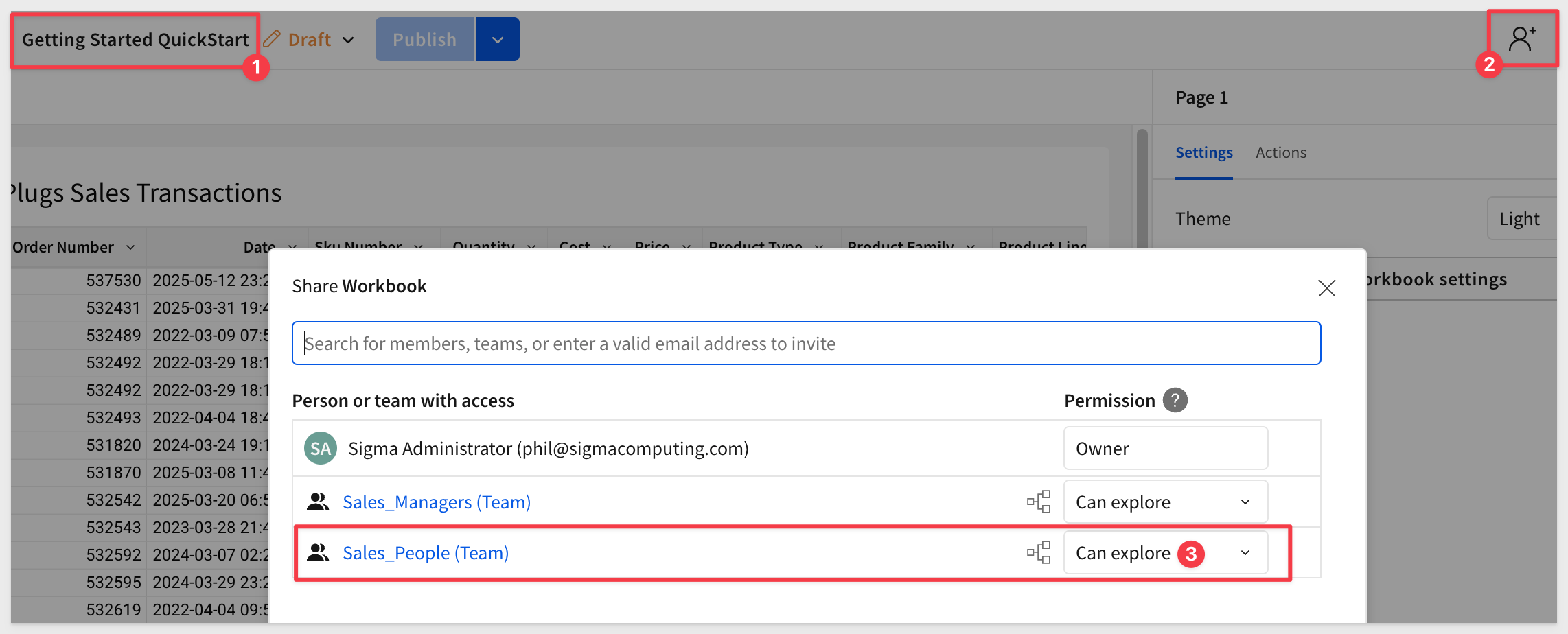Click the SA avatar of Sigma Administrator

321,448
